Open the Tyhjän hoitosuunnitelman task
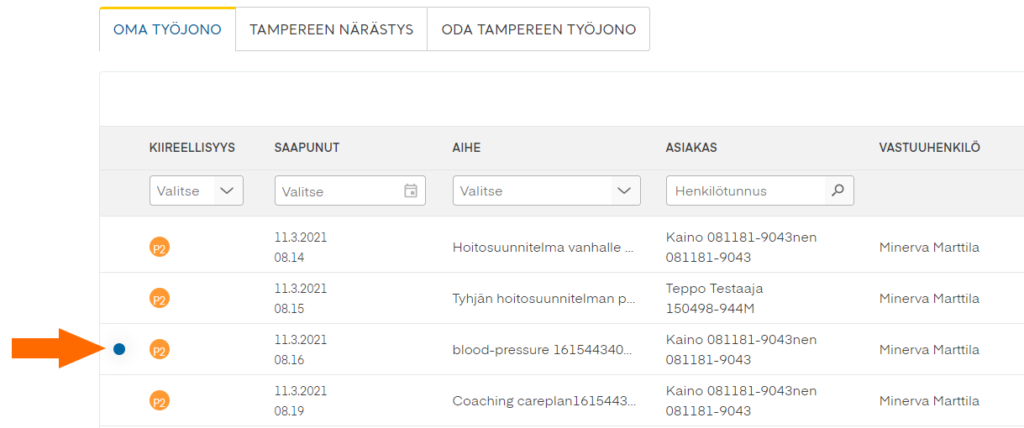Image resolution: width=1024 pixels, height=428 pixels. tap(543, 298)
